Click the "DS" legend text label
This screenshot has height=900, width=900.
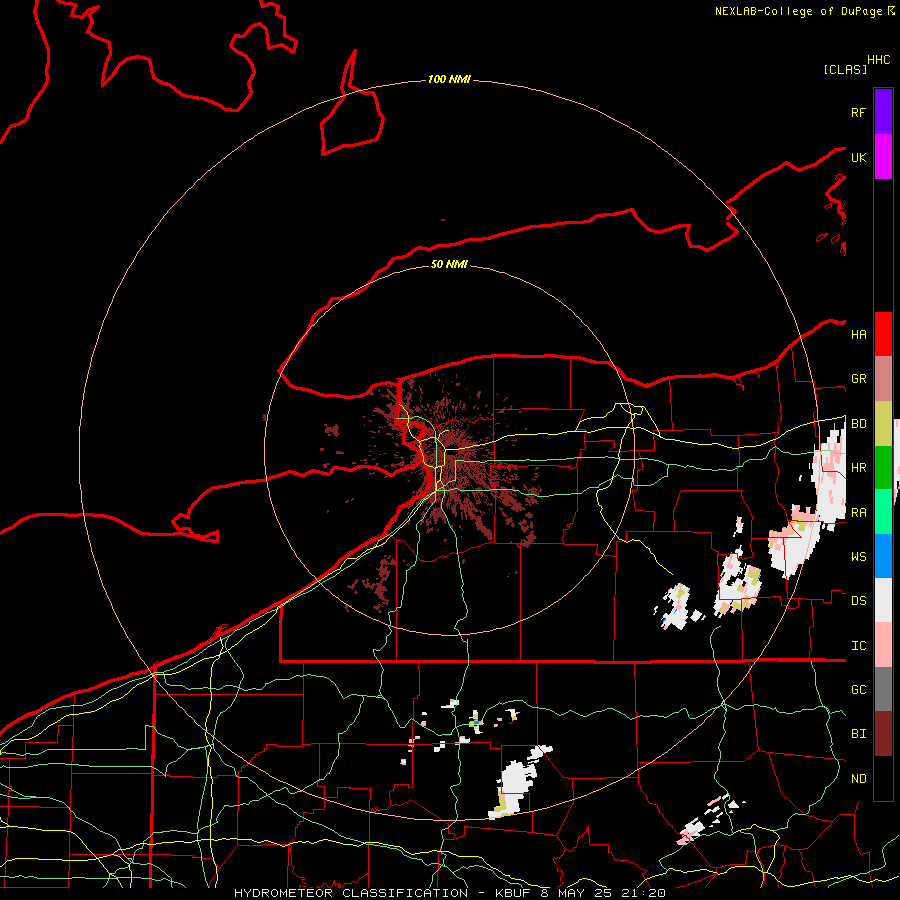pyautogui.click(x=858, y=601)
